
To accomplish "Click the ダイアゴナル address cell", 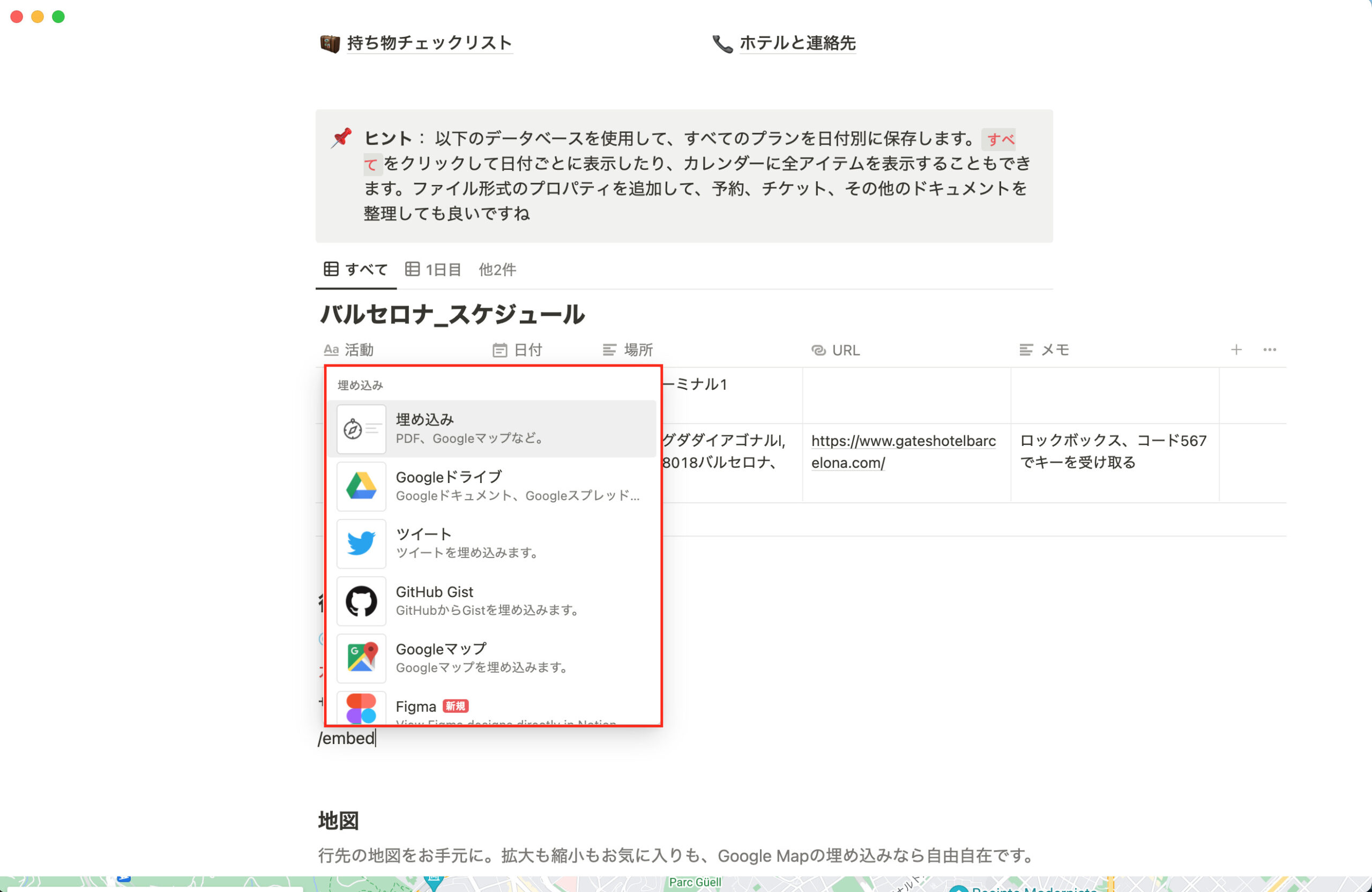I will (732, 463).
